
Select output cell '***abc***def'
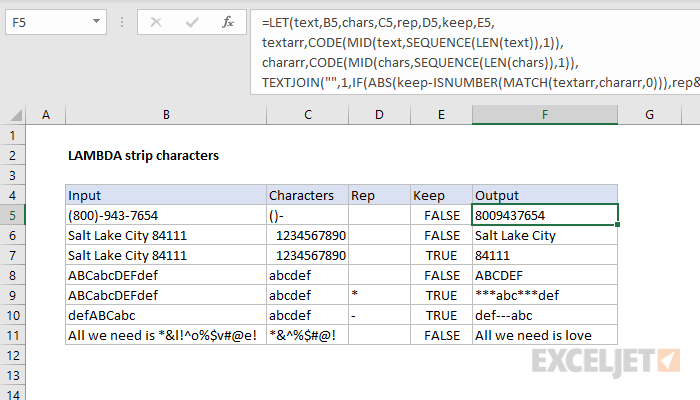tap(545, 295)
